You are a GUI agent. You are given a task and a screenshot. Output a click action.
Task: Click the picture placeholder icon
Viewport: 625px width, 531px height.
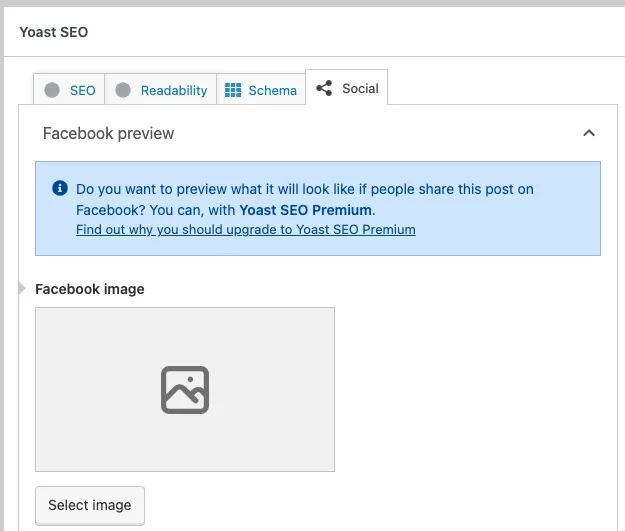(185, 389)
